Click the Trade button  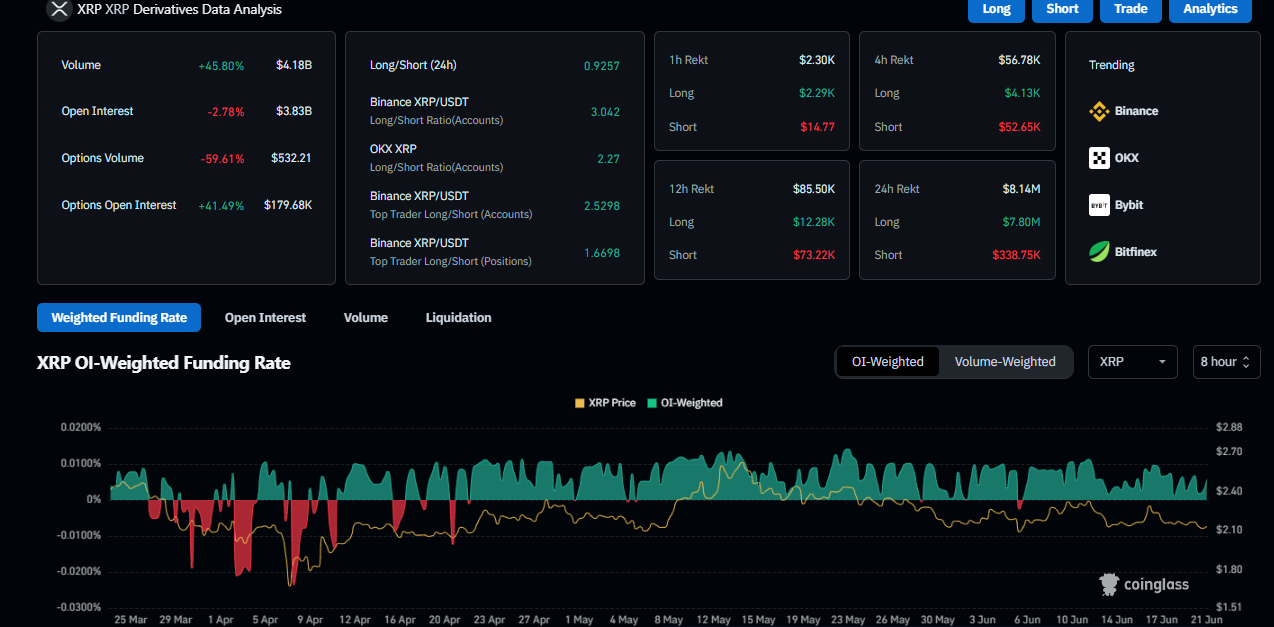tap(1130, 9)
